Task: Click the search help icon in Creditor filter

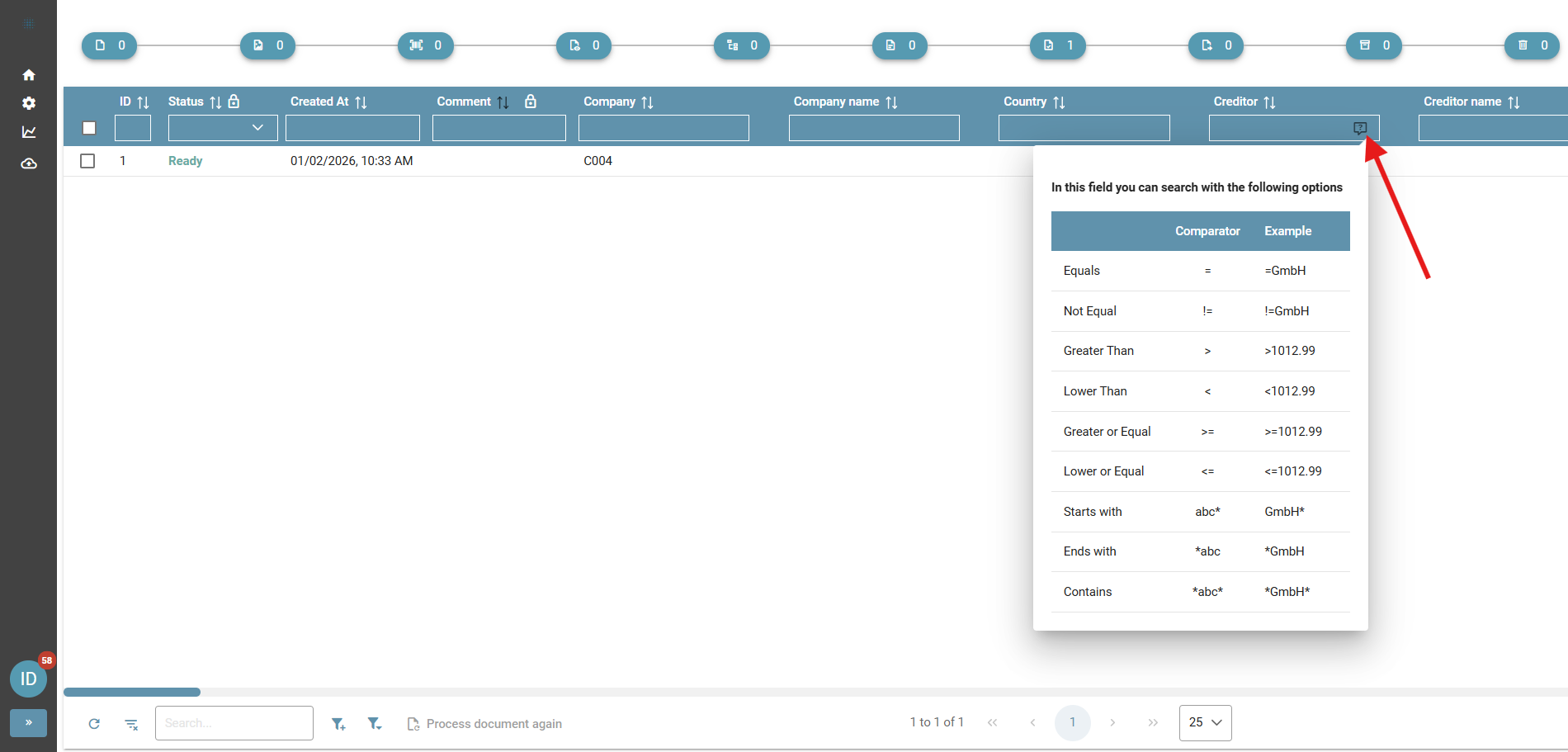Action: (x=1360, y=128)
